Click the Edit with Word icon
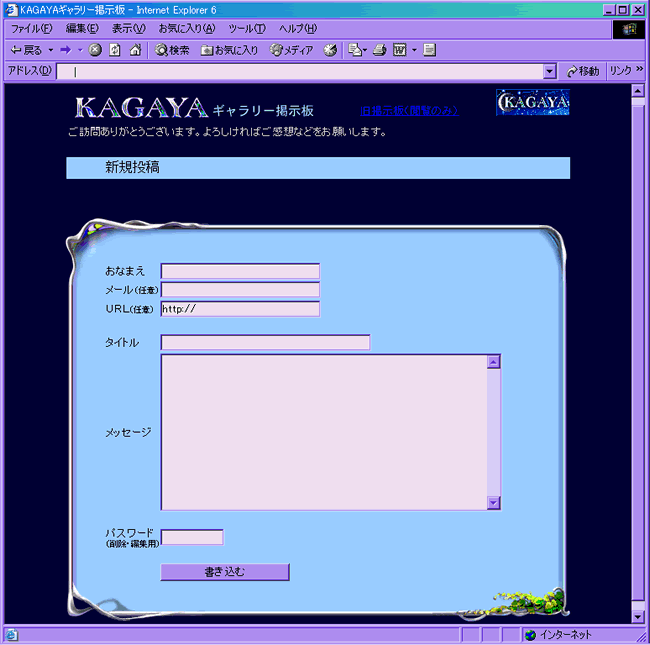The image size is (650, 645). 400,50
